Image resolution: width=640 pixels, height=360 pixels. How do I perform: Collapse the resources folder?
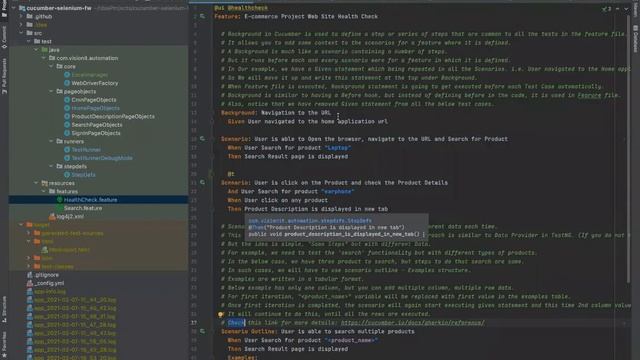[x=36, y=183]
